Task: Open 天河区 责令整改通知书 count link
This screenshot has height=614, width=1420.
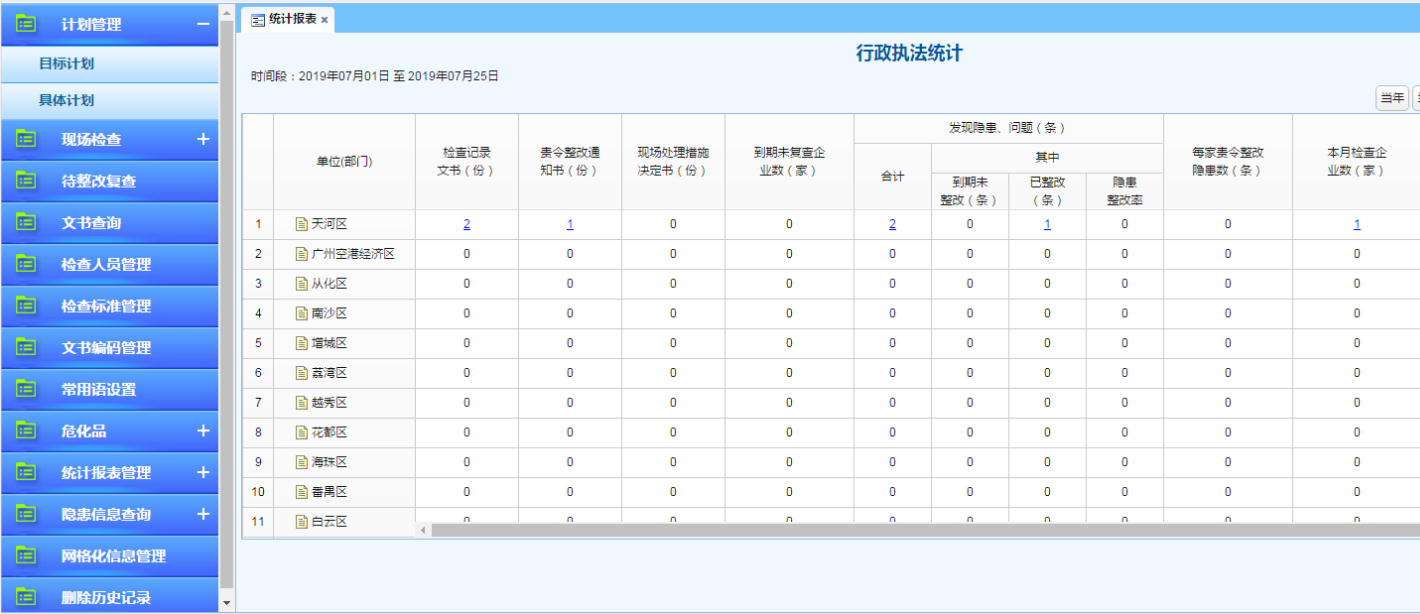Action: (570, 224)
